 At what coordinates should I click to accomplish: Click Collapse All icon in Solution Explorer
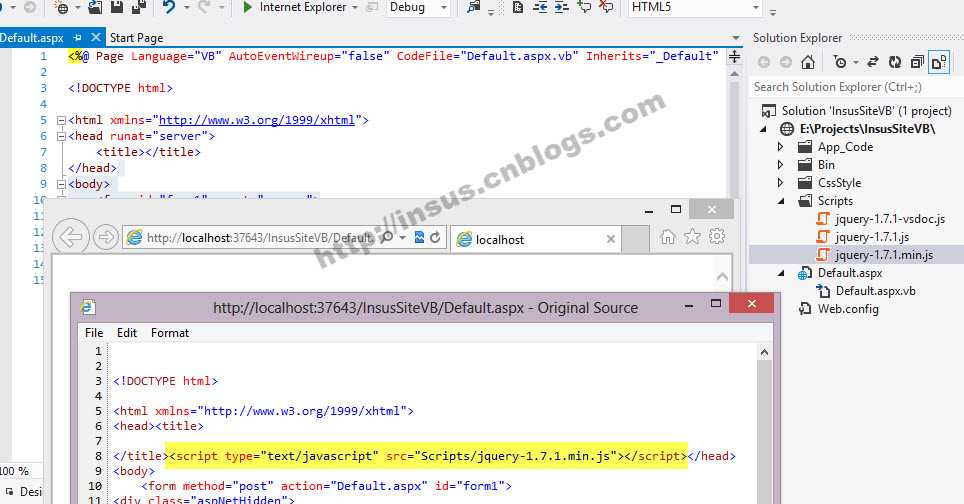pyautogui.click(x=917, y=62)
